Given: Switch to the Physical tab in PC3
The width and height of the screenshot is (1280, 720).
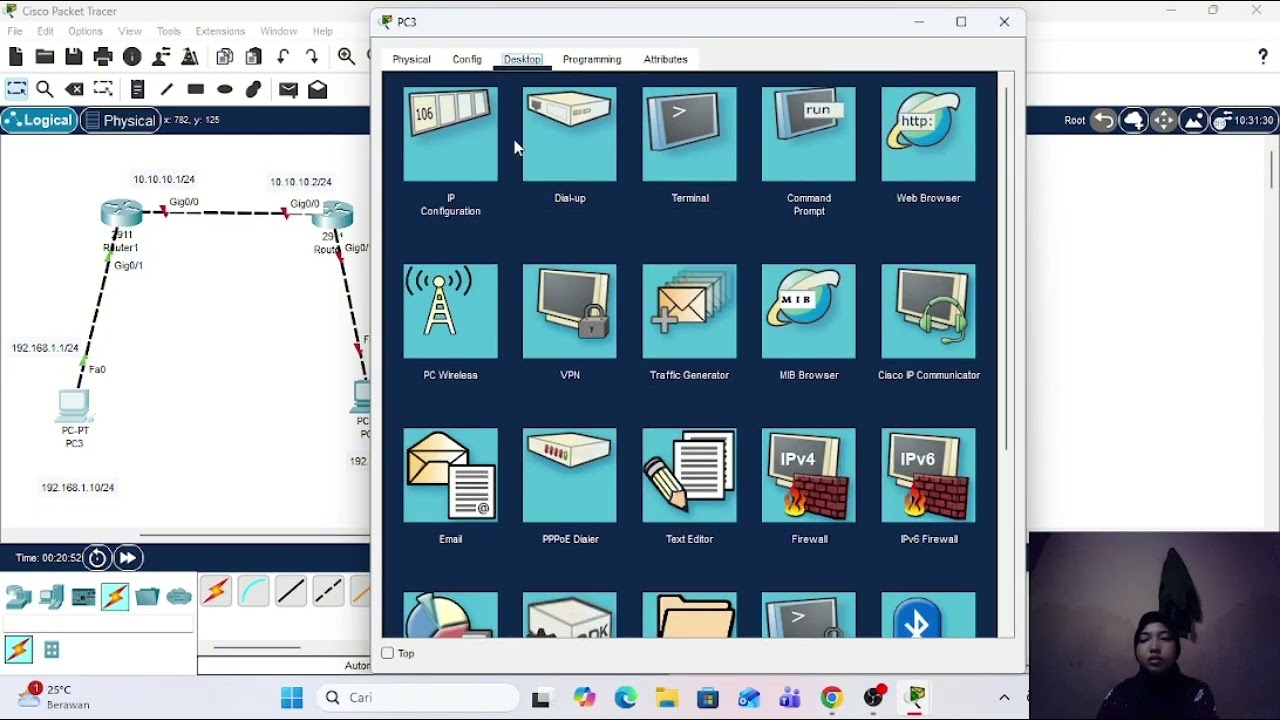Looking at the screenshot, I should click(x=411, y=59).
